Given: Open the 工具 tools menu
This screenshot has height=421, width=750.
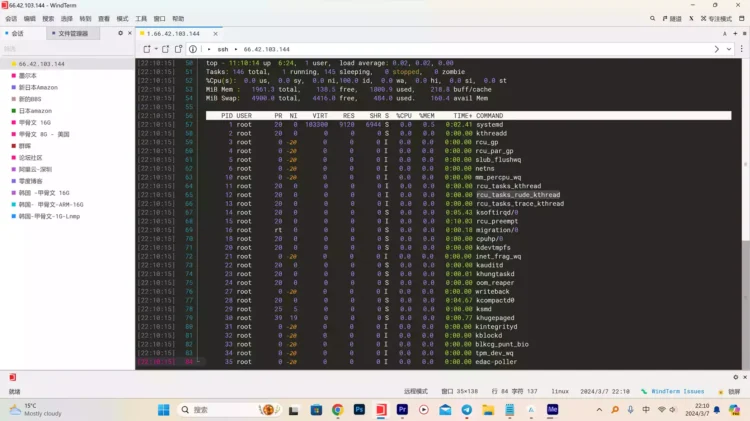Looking at the screenshot, I should 141,18.
